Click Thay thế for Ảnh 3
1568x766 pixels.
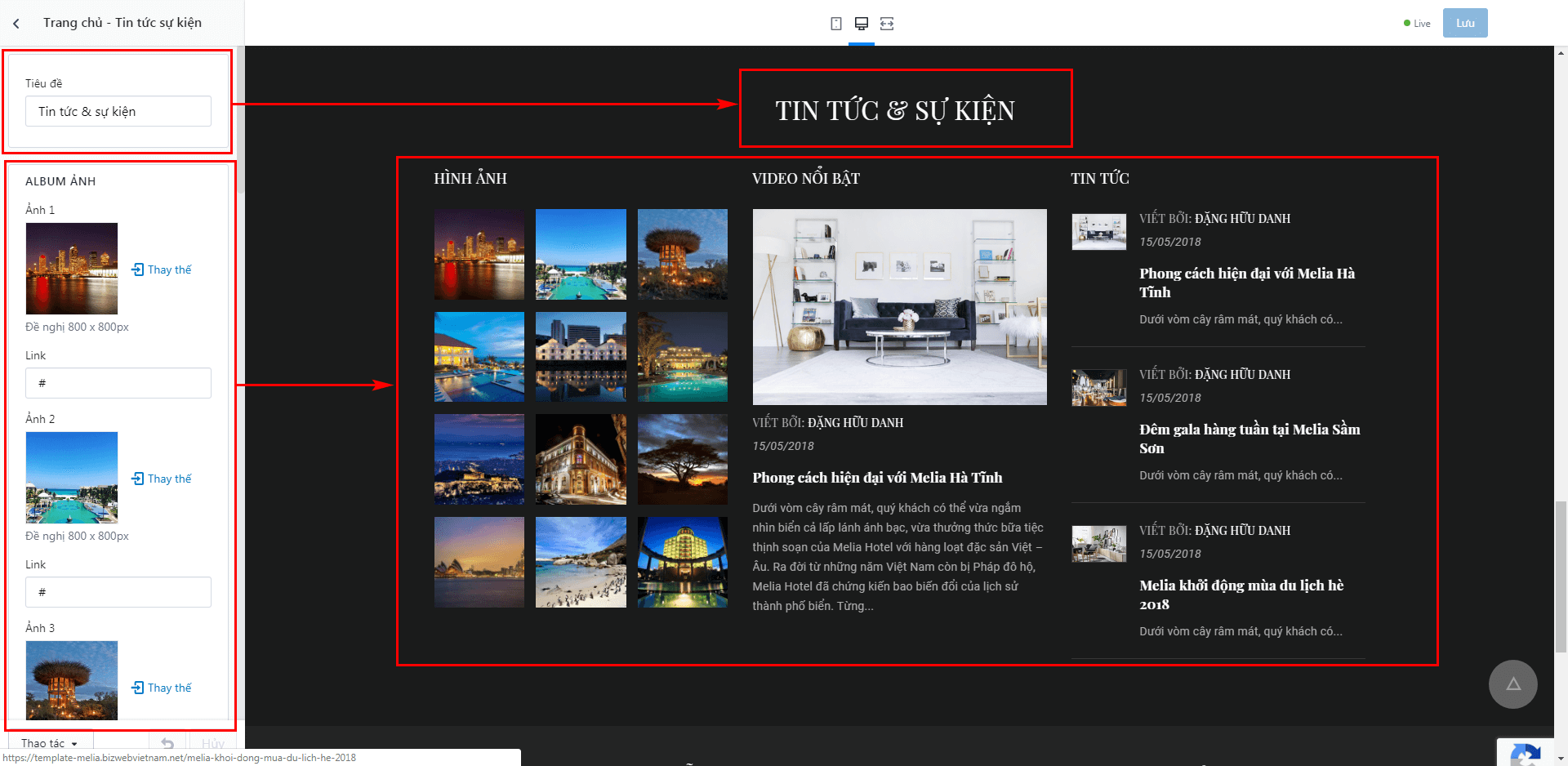(x=162, y=688)
